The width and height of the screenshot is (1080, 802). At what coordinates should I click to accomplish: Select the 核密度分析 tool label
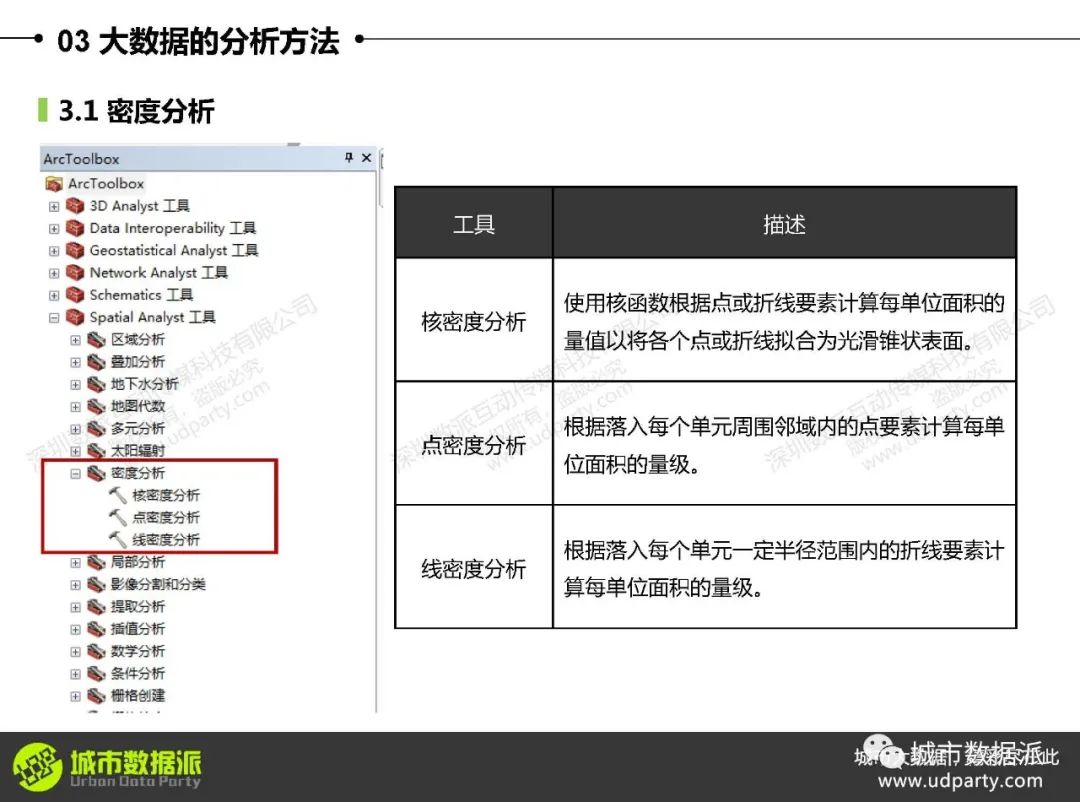pos(166,495)
